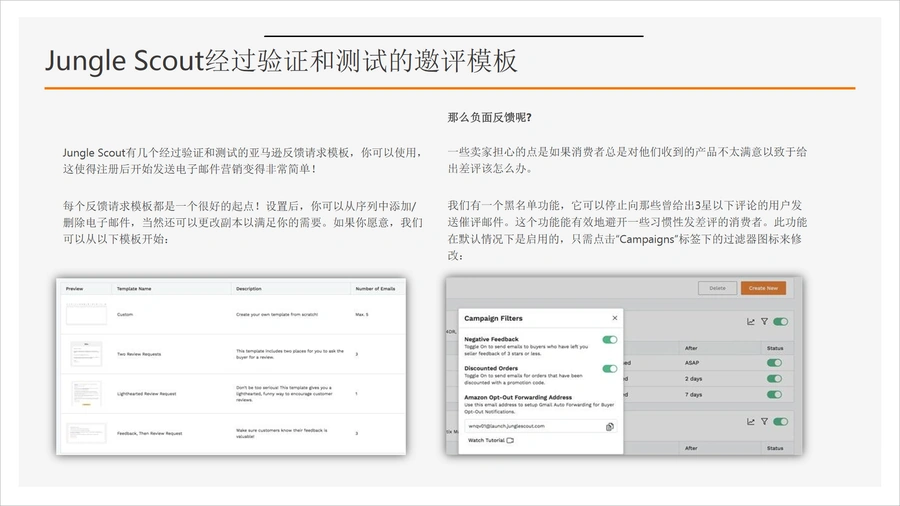Viewport: 900px width, 506px height.
Task: Switch off campaign toggle below the 7 days row
Action: [781, 422]
